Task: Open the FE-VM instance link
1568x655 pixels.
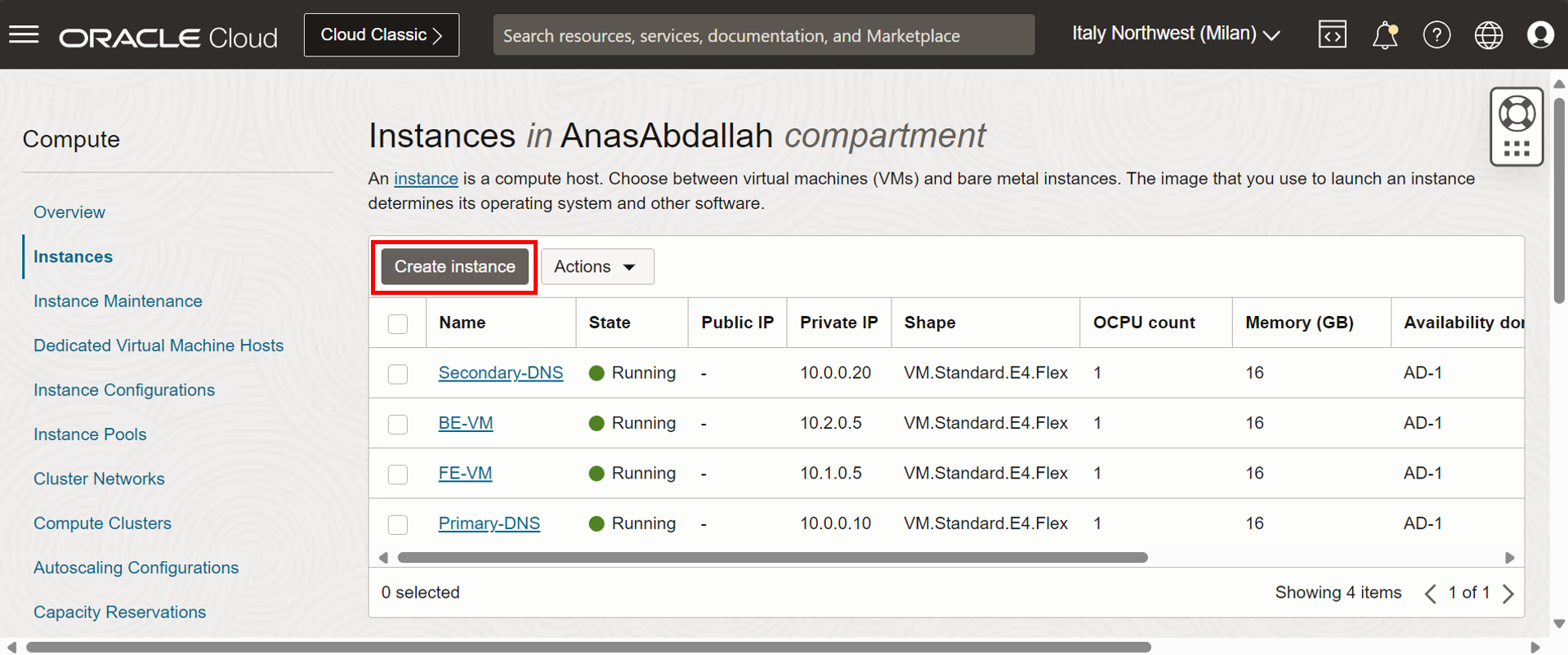Action: pyautogui.click(x=465, y=473)
